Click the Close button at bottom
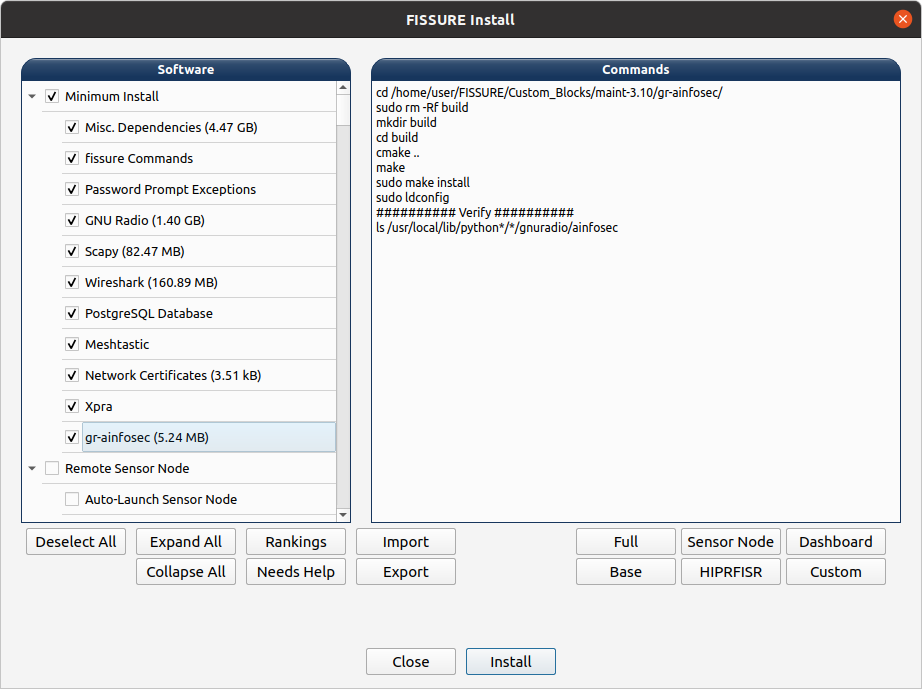 [x=410, y=661]
